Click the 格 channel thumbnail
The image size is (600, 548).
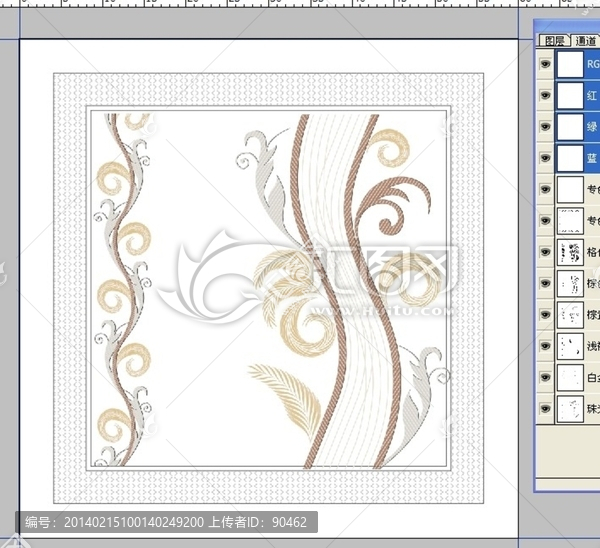(x=570, y=252)
